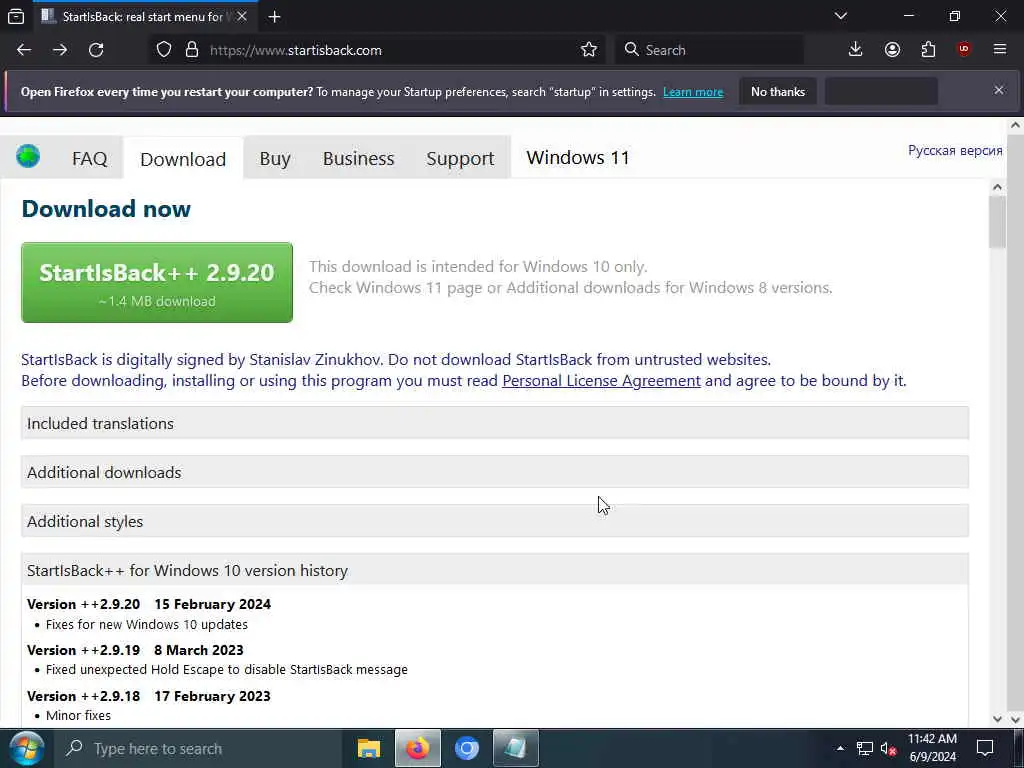
Task: Launch Chromium from the taskbar
Action: coord(467,748)
